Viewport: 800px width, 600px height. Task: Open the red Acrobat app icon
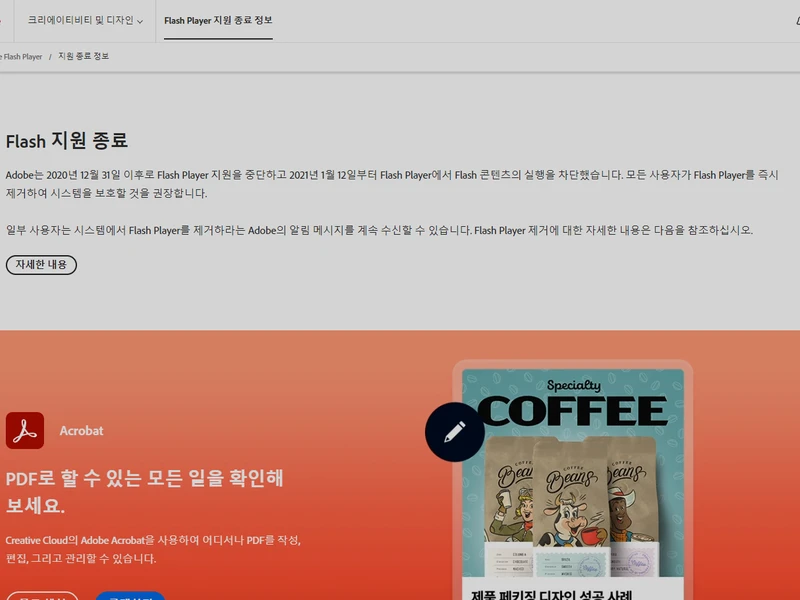(25, 431)
